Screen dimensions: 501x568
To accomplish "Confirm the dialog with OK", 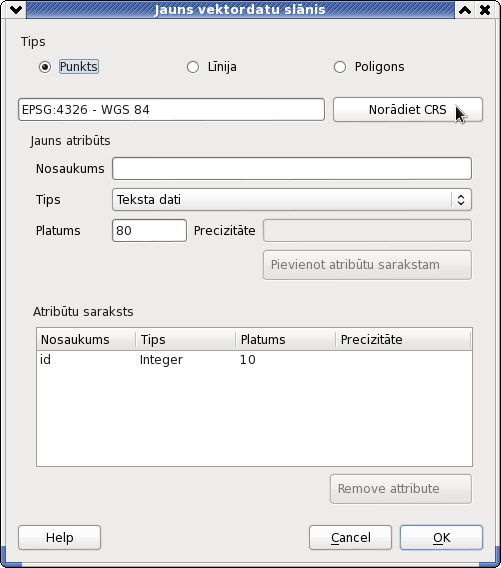I will [x=442, y=538].
